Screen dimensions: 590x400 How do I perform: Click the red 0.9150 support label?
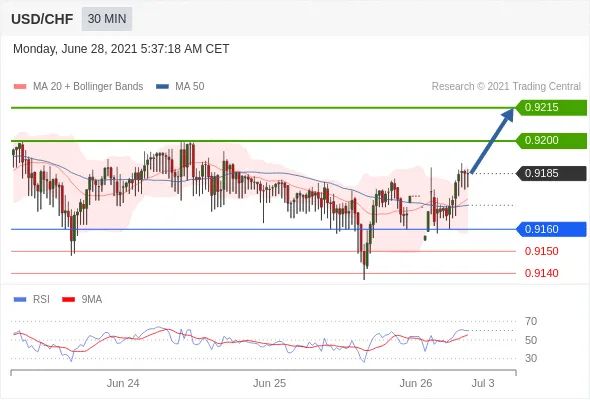pyautogui.click(x=541, y=251)
